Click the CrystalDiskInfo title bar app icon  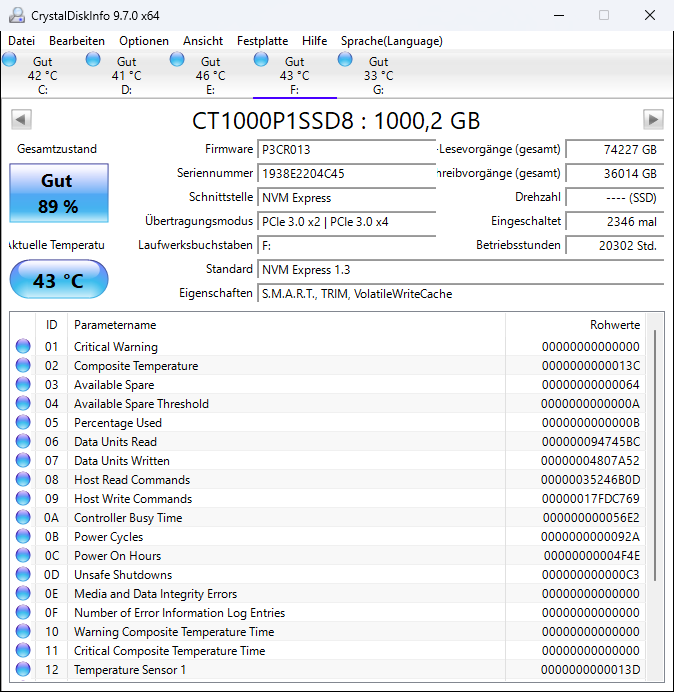tap(17, 15)
